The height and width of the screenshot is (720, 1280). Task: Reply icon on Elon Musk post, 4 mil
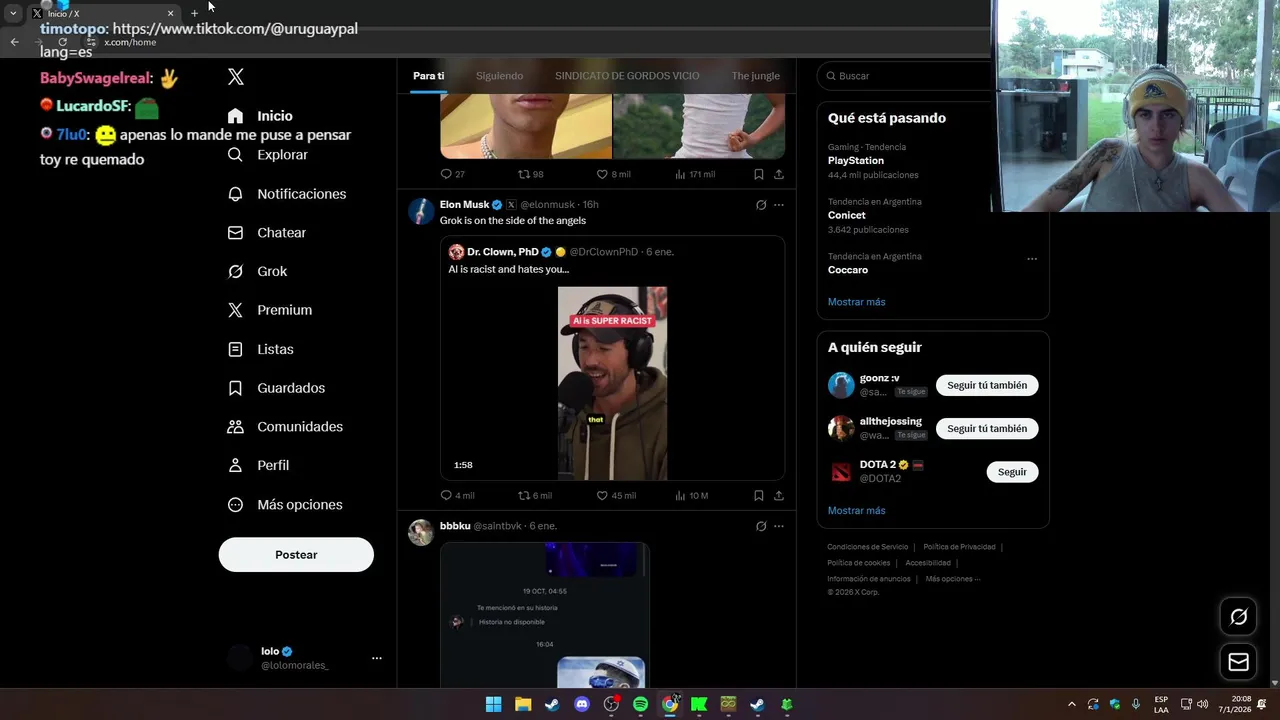[446, 495]
